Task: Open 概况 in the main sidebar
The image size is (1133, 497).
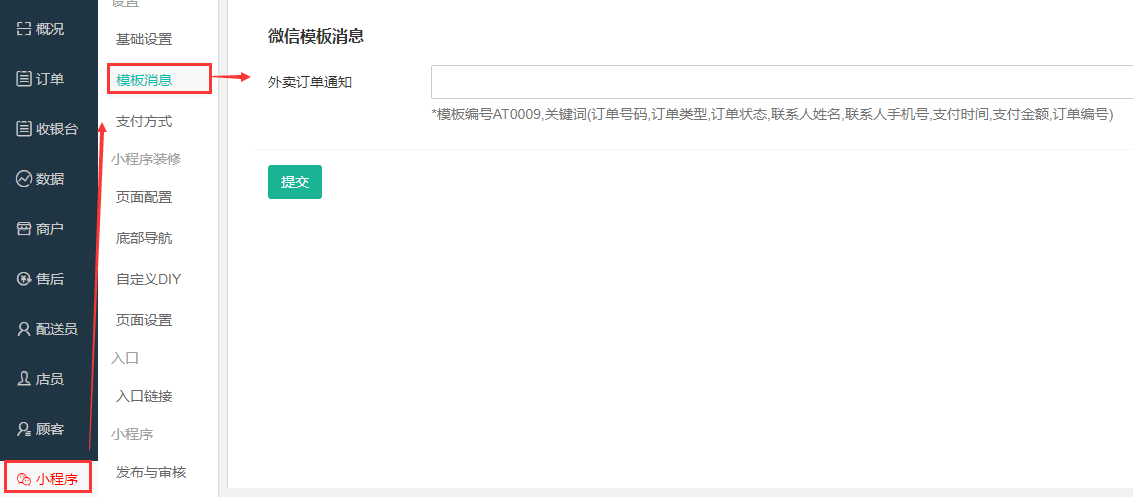Action: (x=48, y=29)
